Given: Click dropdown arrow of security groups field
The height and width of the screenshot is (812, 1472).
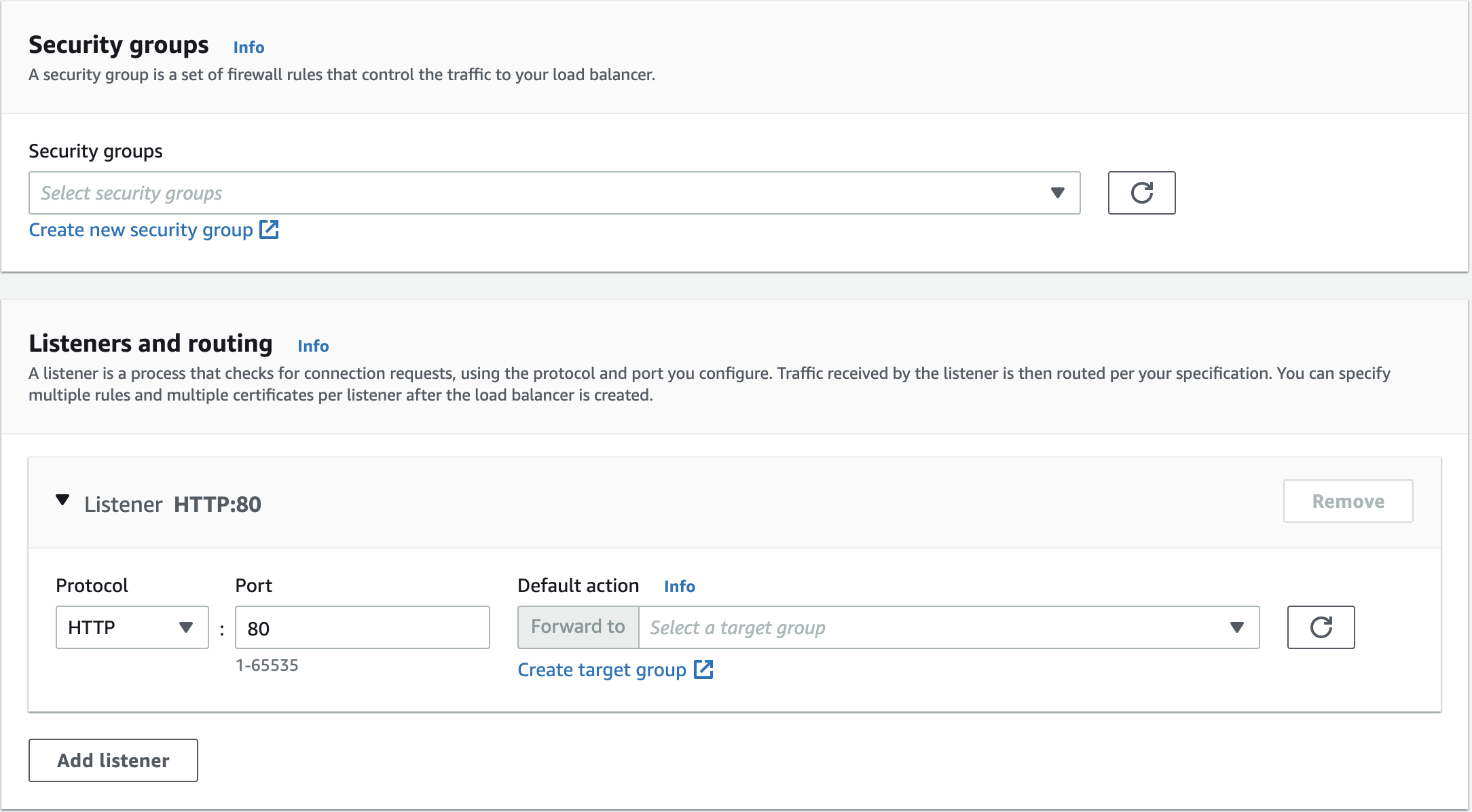Looking at the screenshot, I should pos(1057,193).
